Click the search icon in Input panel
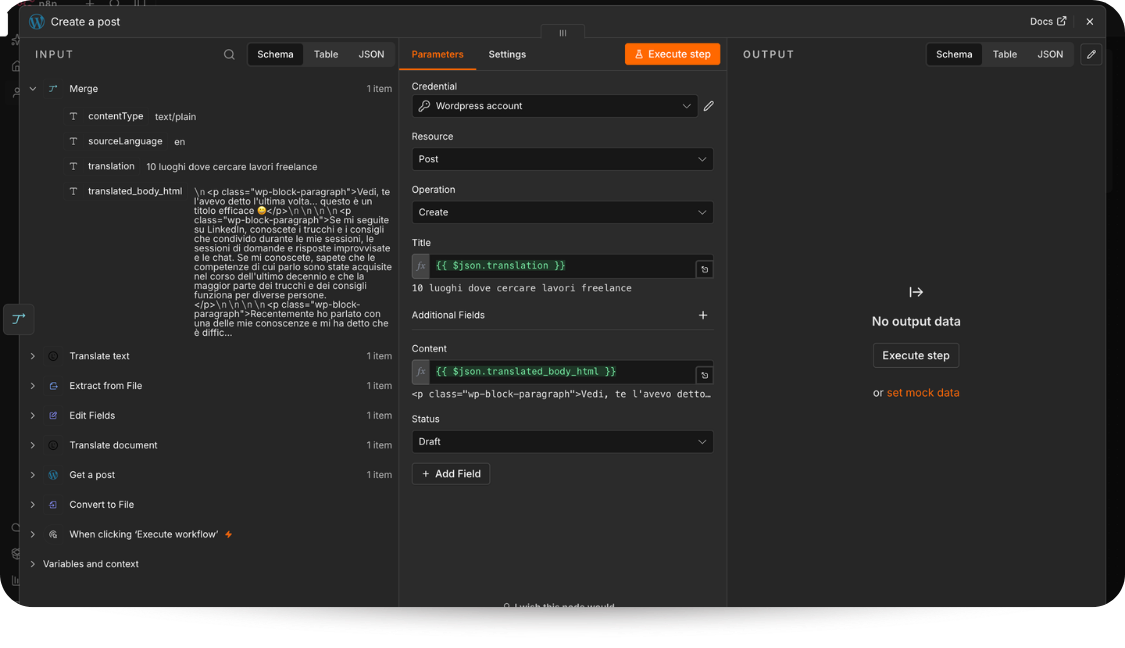The width and height of the screenshot is (1125, 648). click(x=229, y=55)
